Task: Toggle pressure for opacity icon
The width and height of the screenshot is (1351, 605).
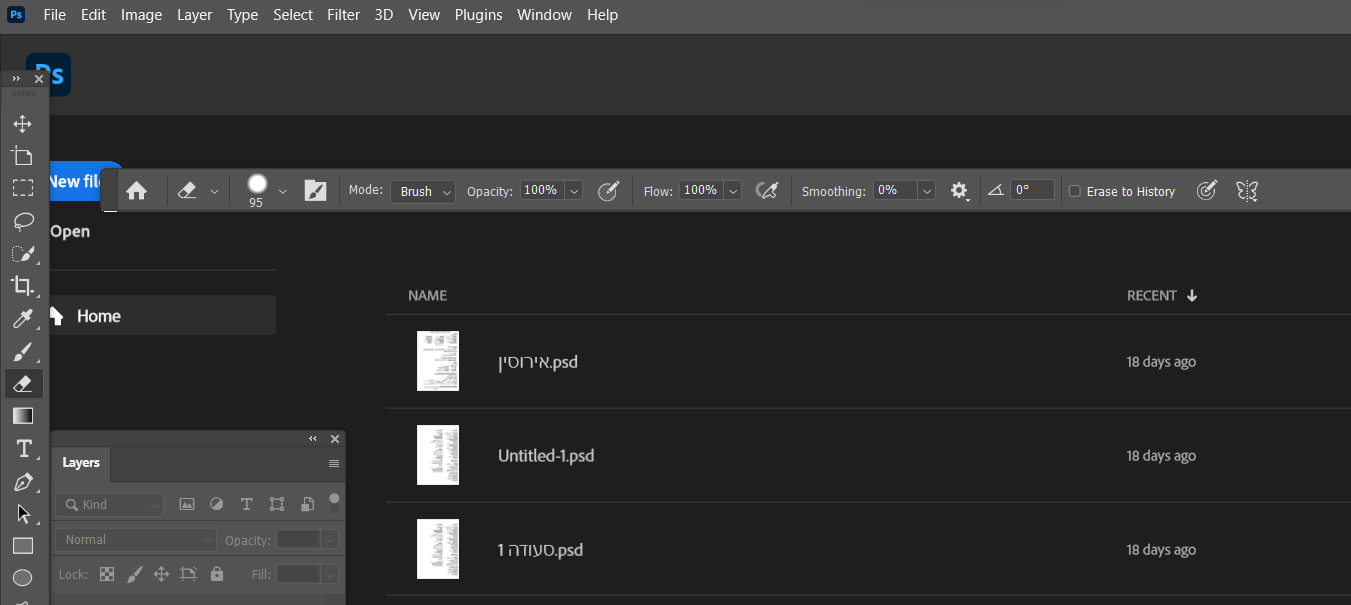Action: (x=608, y=191)
